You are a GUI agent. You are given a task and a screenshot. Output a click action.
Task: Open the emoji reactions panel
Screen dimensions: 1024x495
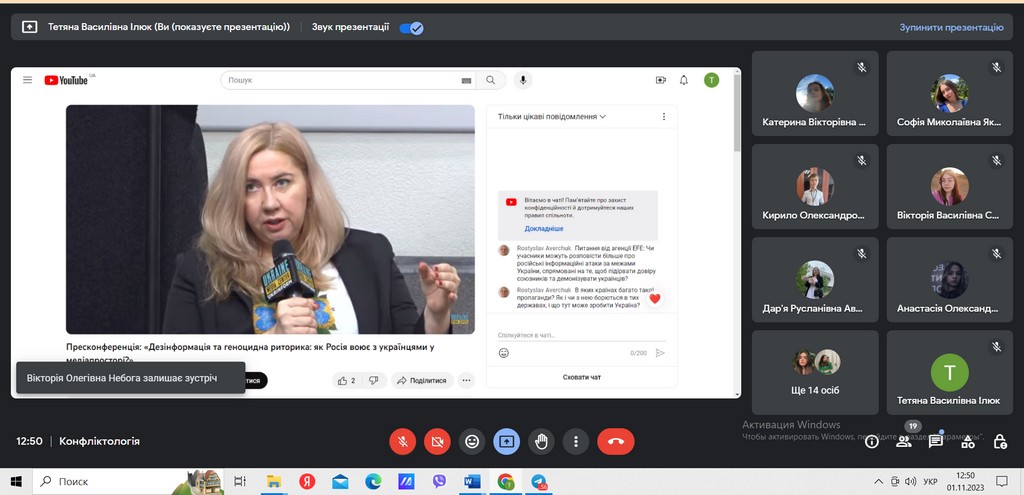coord(472,440)
